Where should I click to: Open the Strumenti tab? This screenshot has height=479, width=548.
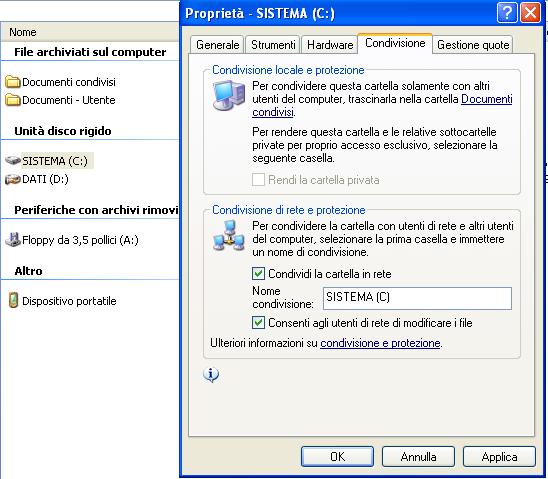[273, 45]
